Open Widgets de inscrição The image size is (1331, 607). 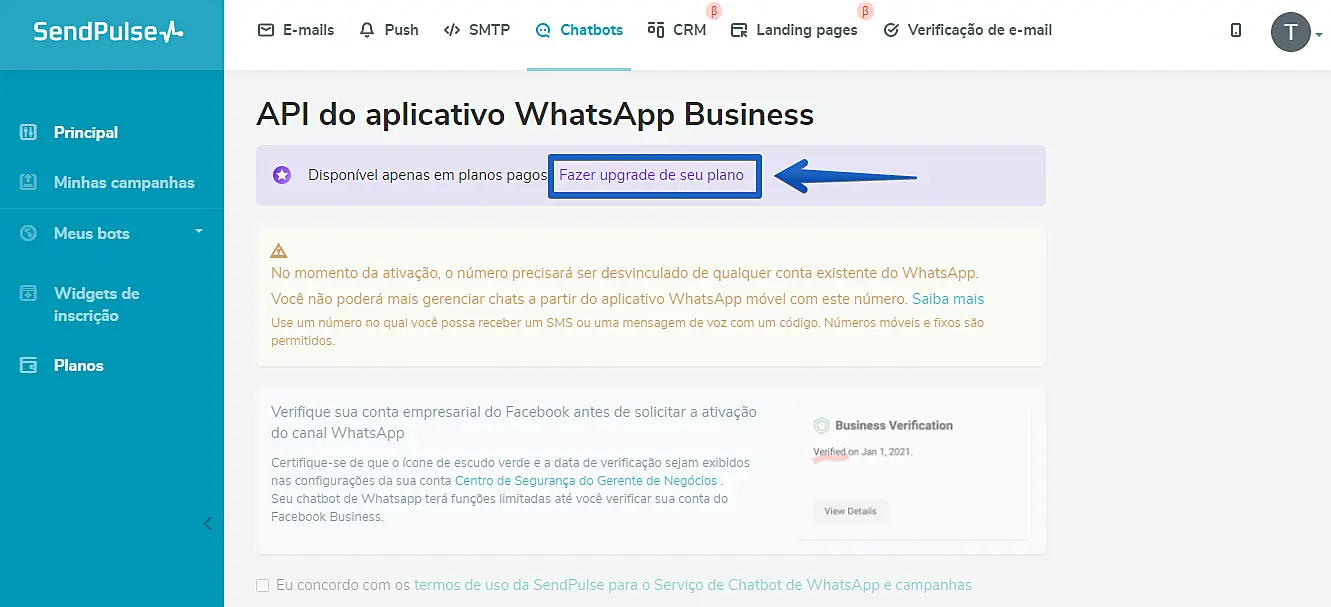coord(97,304)
